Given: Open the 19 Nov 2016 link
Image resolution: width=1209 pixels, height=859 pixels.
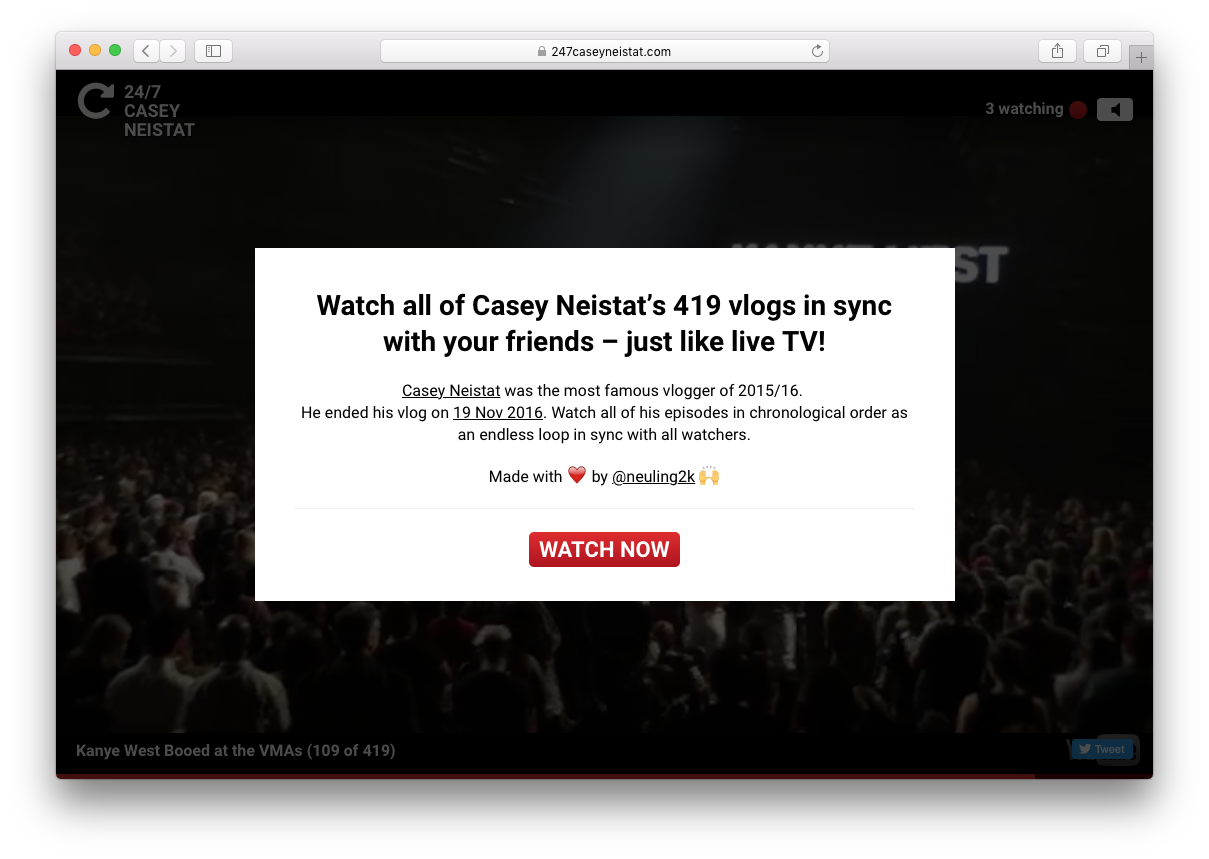Looking at the screenshot, I should coord(498,412).
